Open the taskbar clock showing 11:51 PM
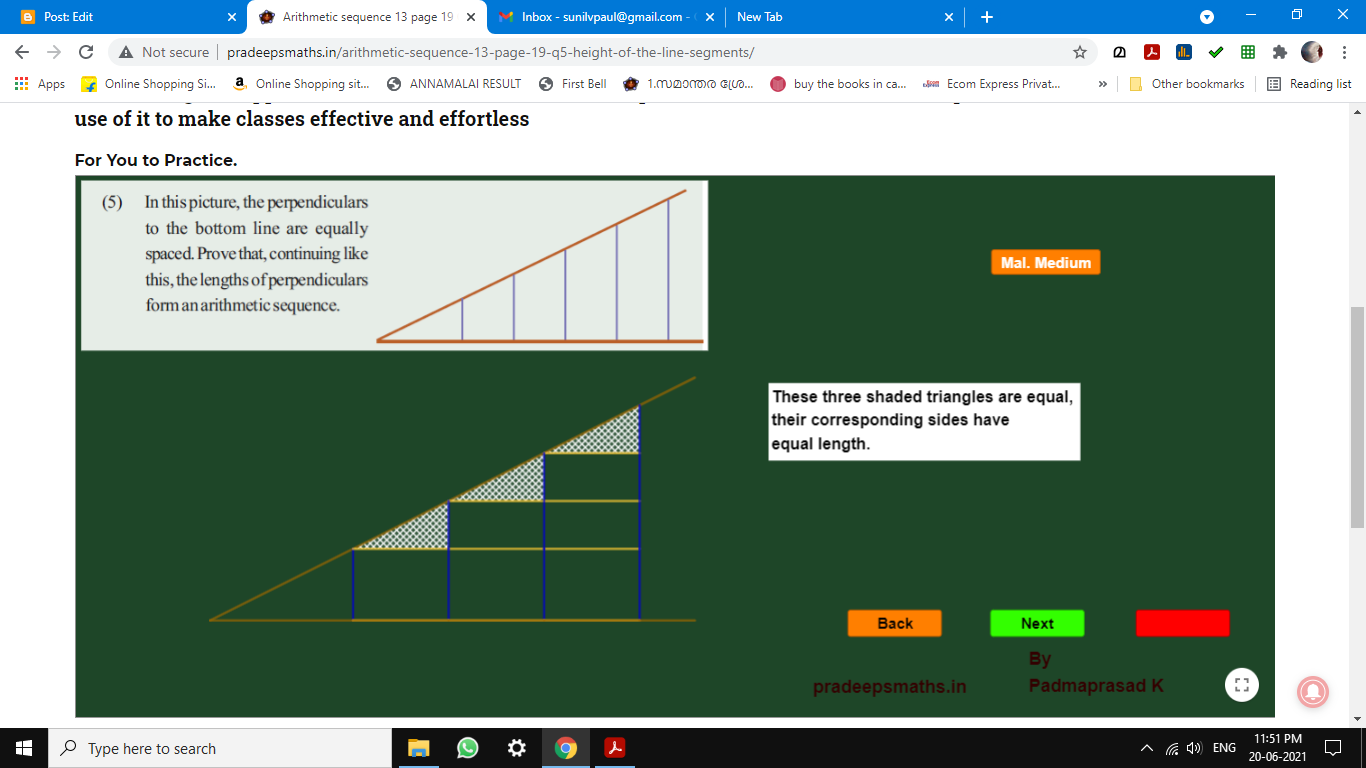1366x768 pixels. pos(1277,748)
